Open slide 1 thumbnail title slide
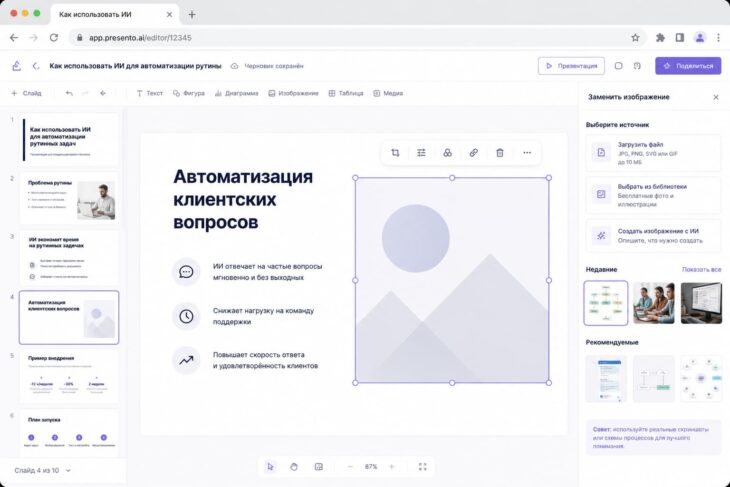Screen dimensions: 730x487 68,140
